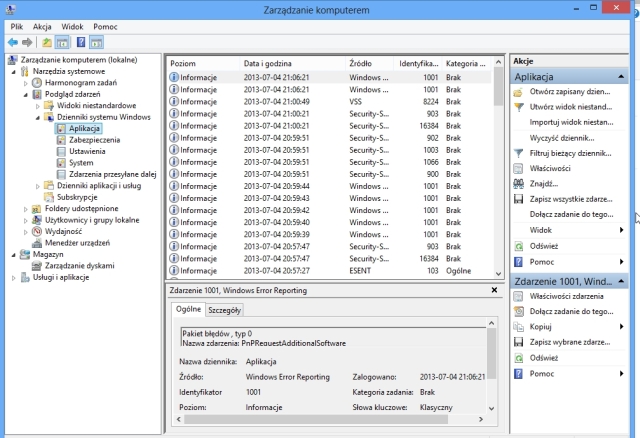Switch to the Szczegóły tab

coord(224,310)
